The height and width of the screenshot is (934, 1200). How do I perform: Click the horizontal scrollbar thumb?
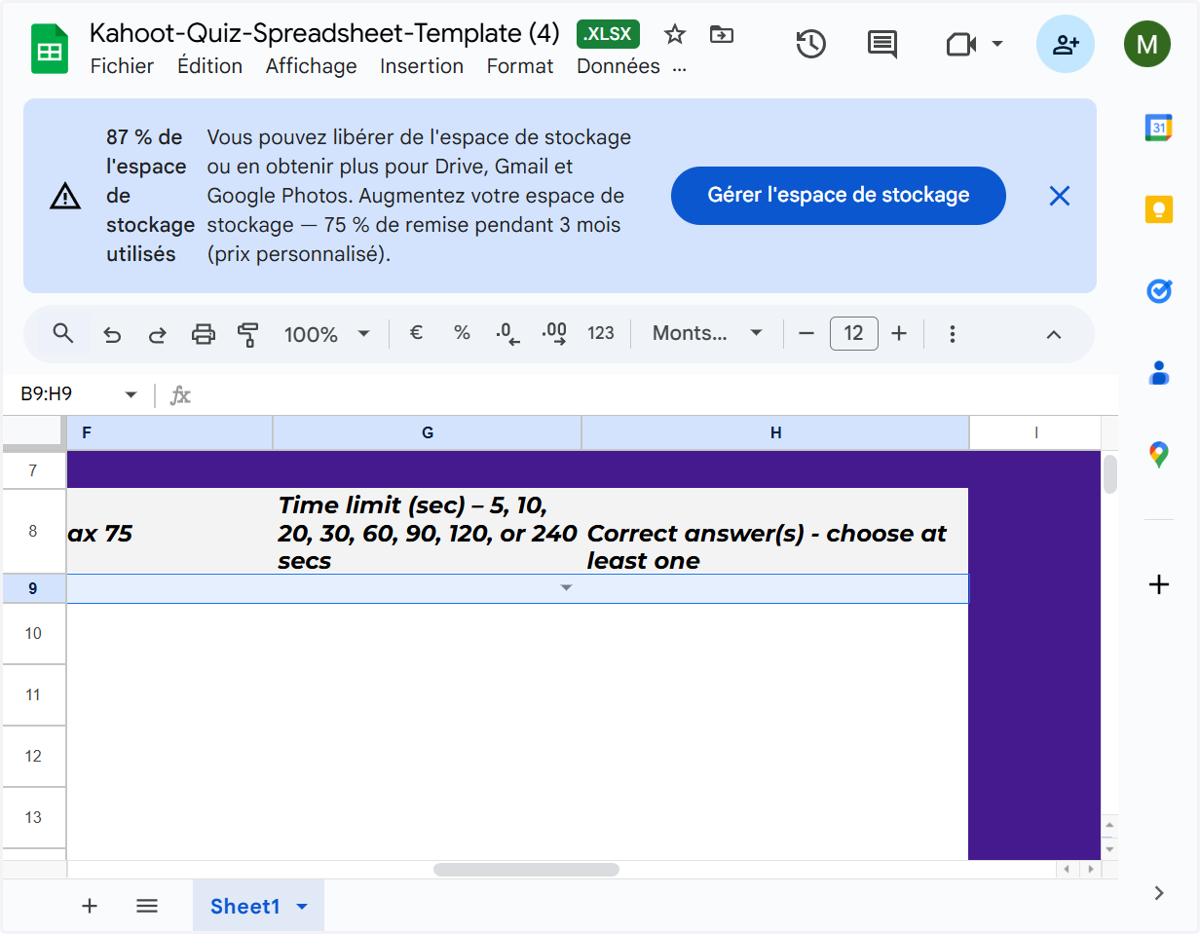[x=526, y=870]
